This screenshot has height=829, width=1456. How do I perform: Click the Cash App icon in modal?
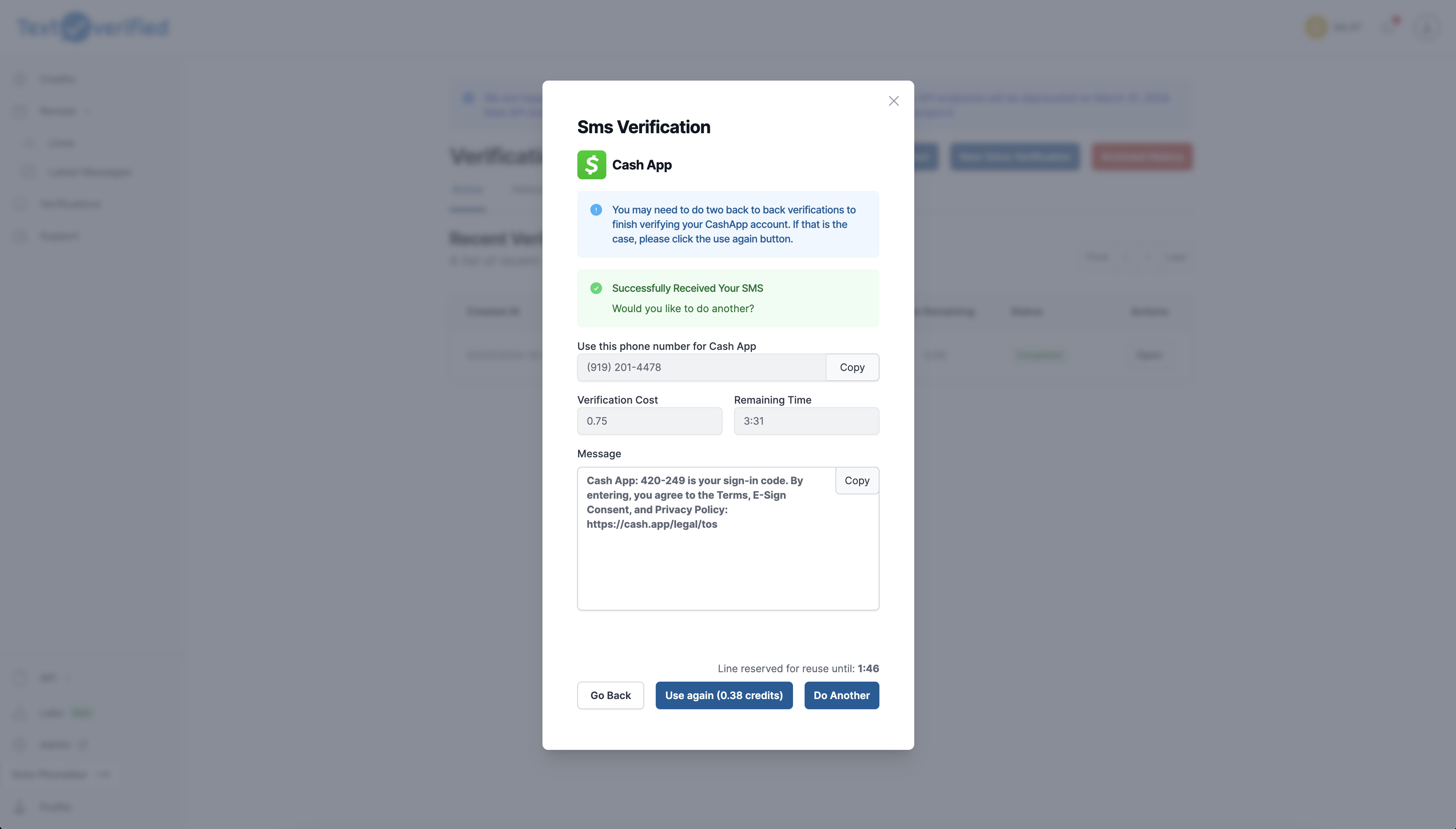point(591,164)
